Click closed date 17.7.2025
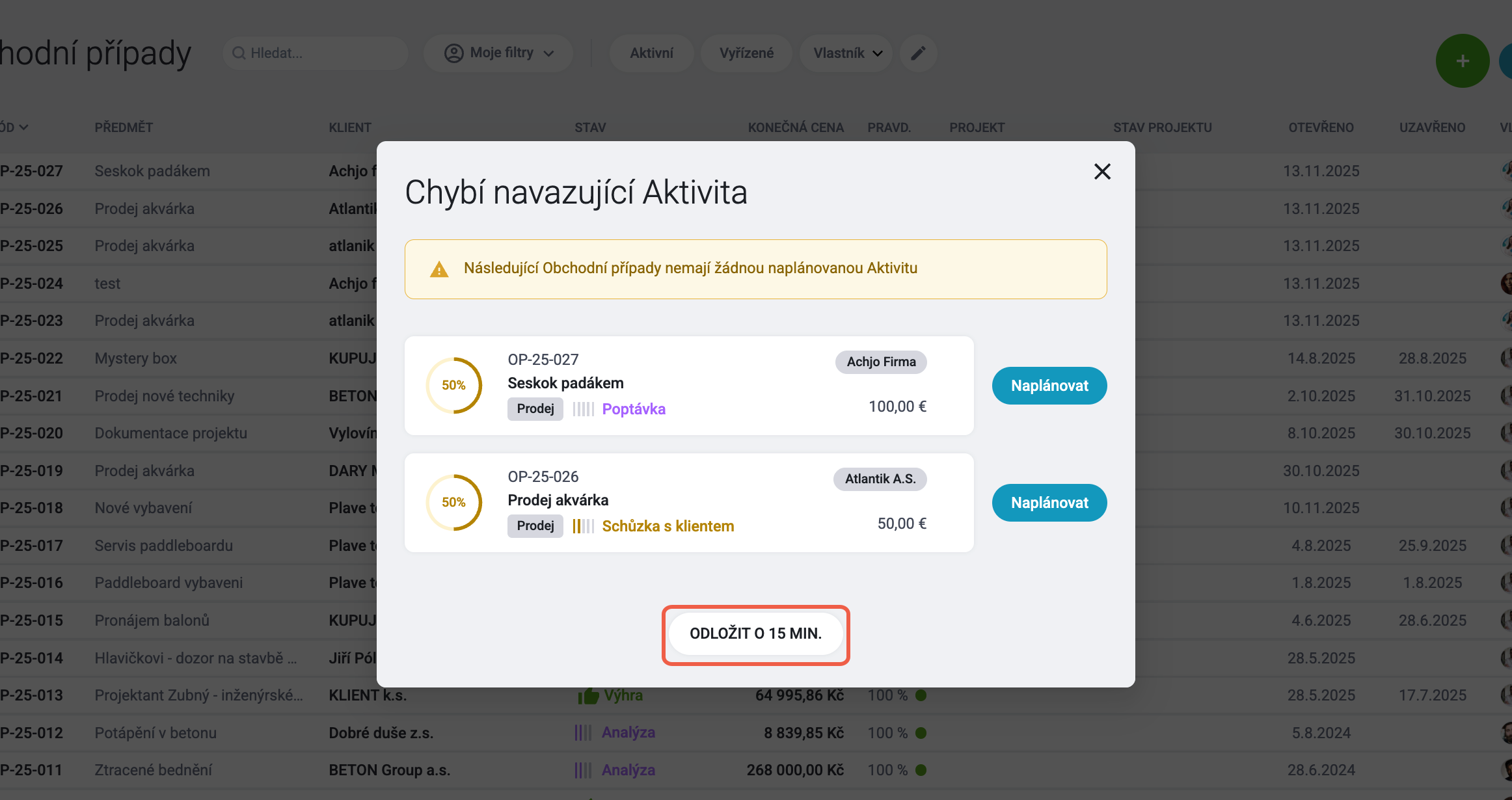The width and height of the screenshot is (1512, 800). pos(1432,695)
